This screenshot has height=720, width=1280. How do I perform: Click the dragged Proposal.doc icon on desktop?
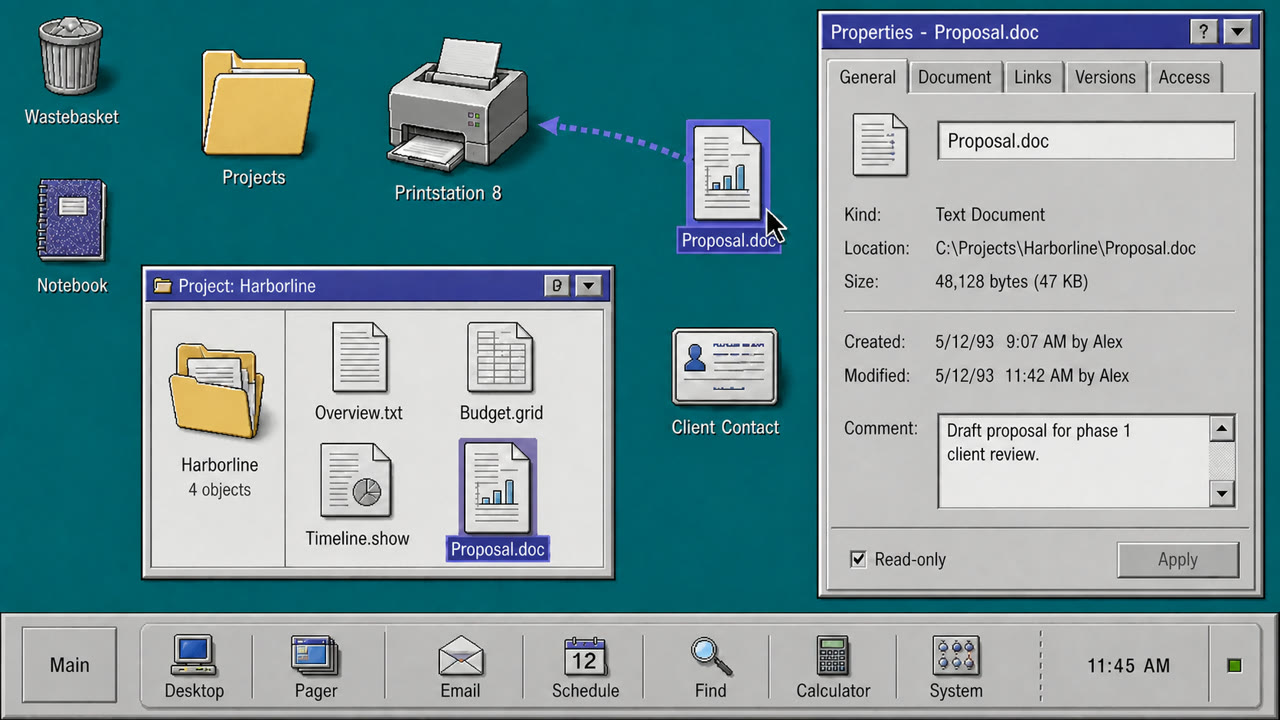pyautogui.click(x=729, y=186)
